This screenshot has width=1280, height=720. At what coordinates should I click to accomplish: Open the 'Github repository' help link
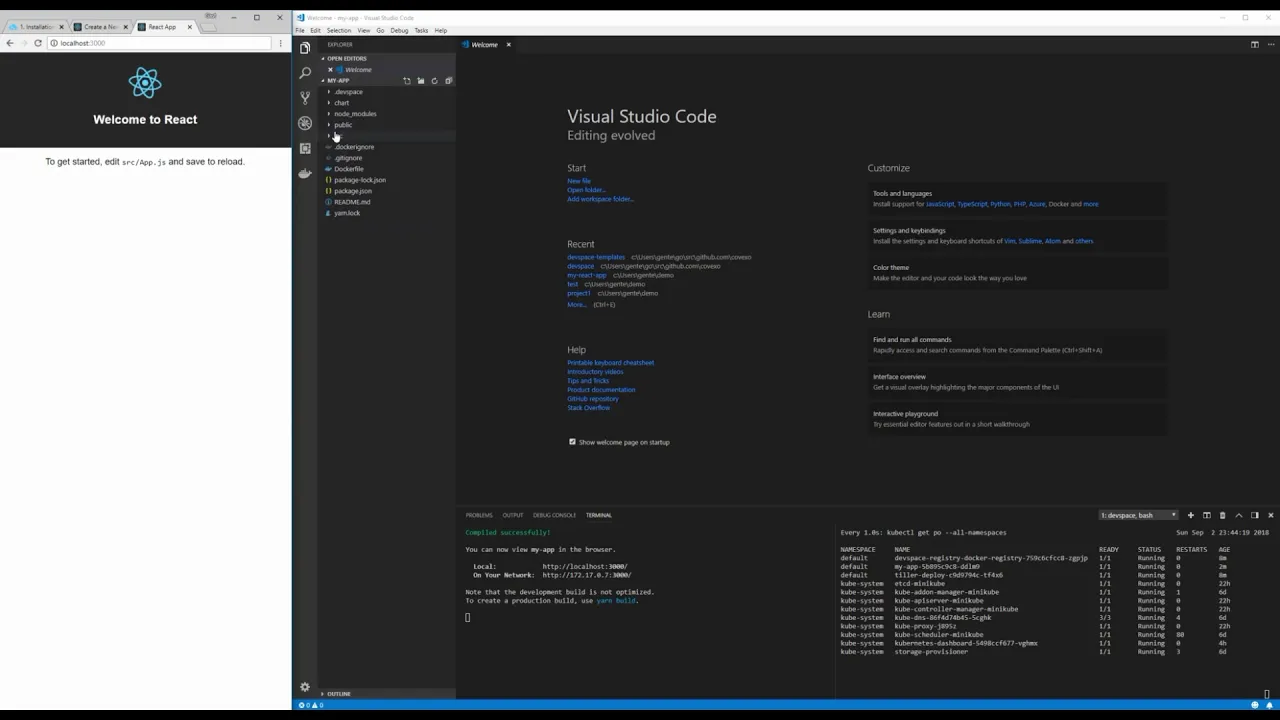[593, 399]
